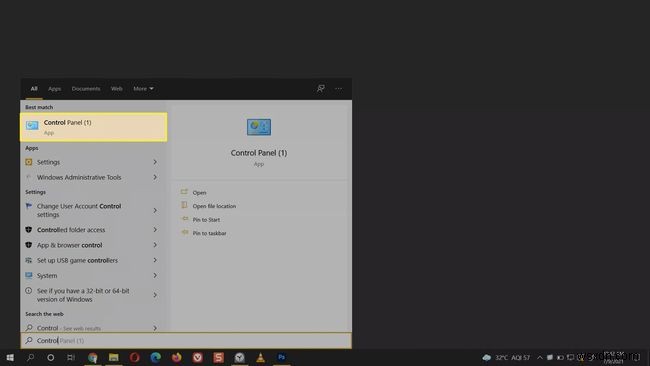The height and width of the screenshot is (366, 650).
Task: Expand the System result chevron
Action: [x=155, y=276]
